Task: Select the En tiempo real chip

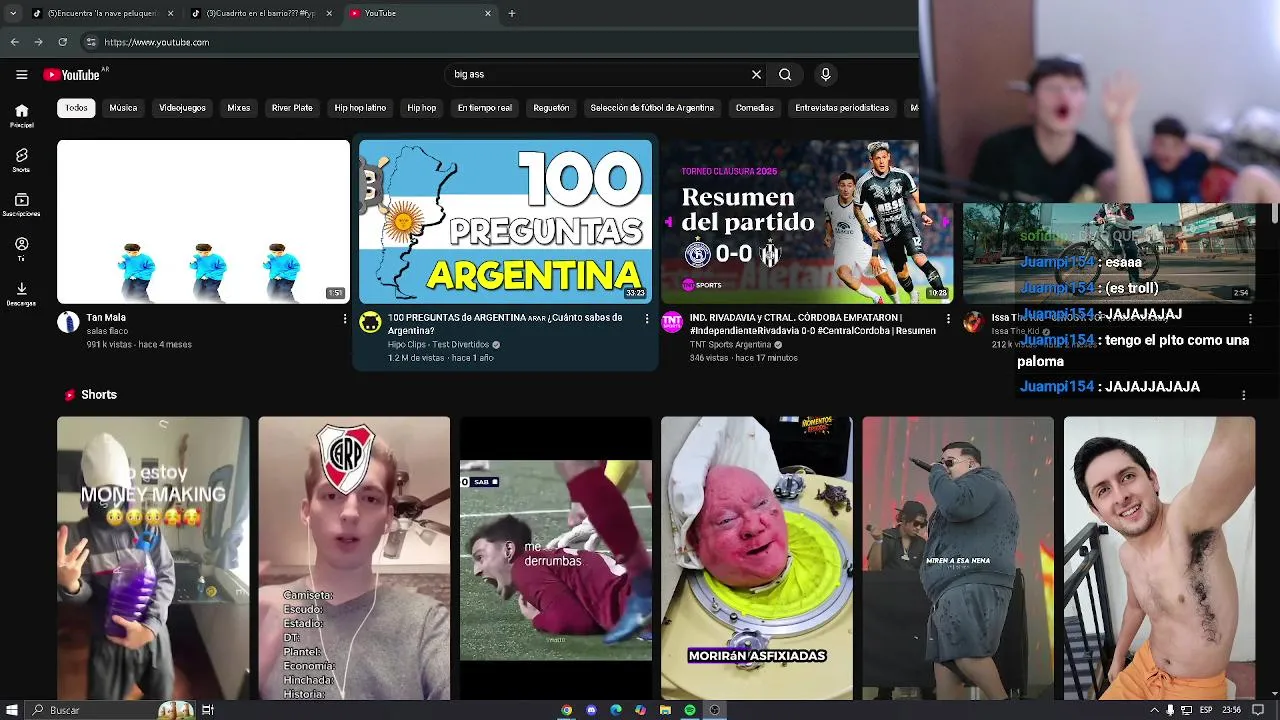Action: point(485,108)
